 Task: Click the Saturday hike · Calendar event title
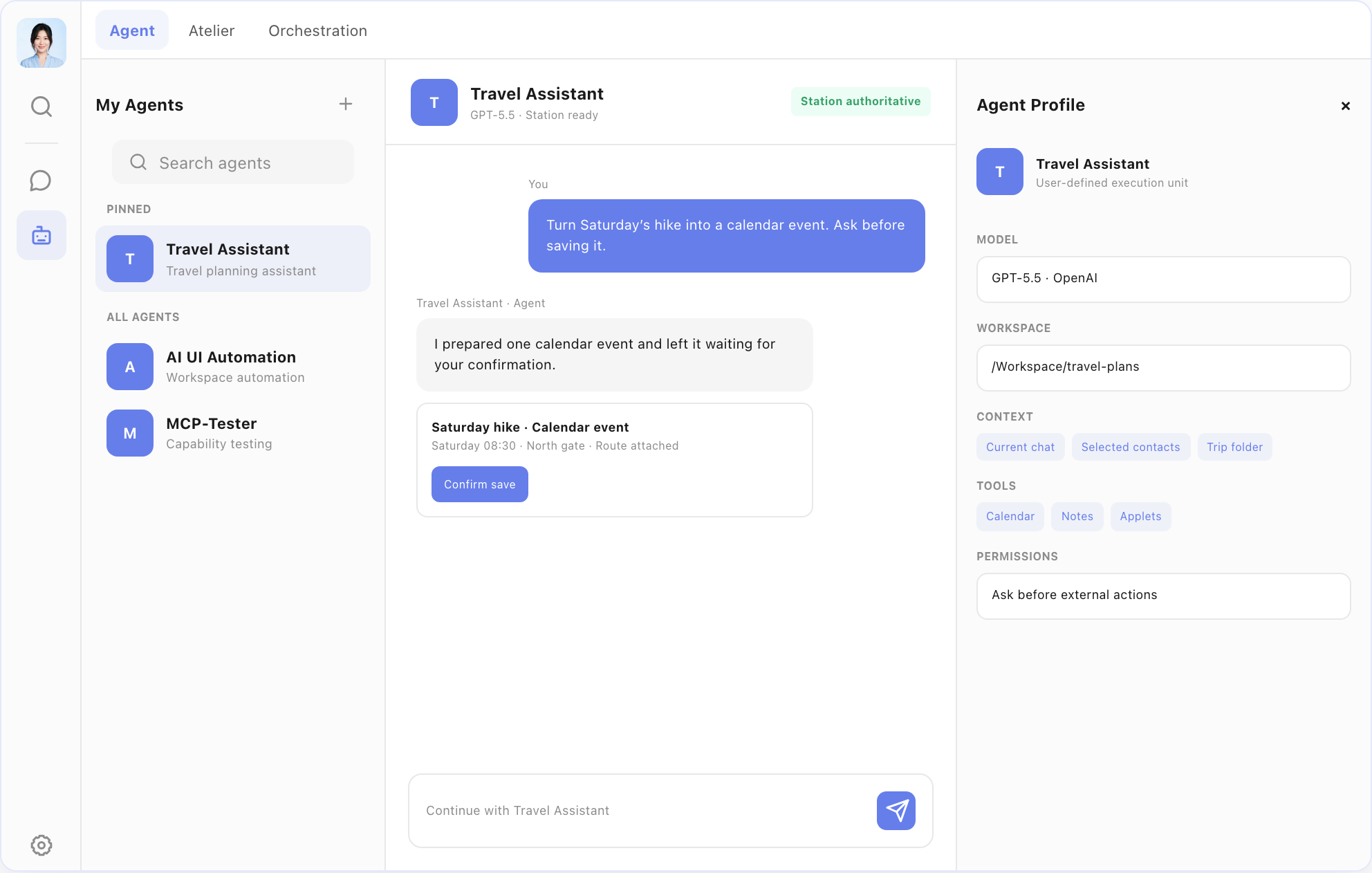point(530,427)
